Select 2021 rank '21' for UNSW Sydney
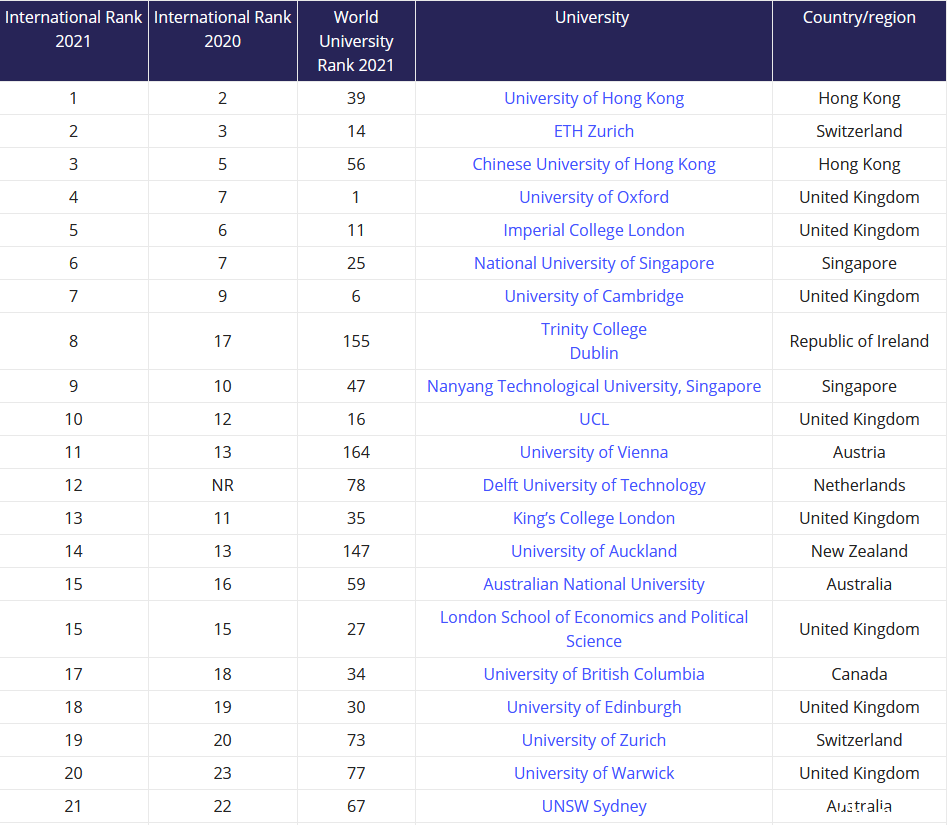Viewport: 949px width, 825px height. pyautogui.click(x=73, y=806)
